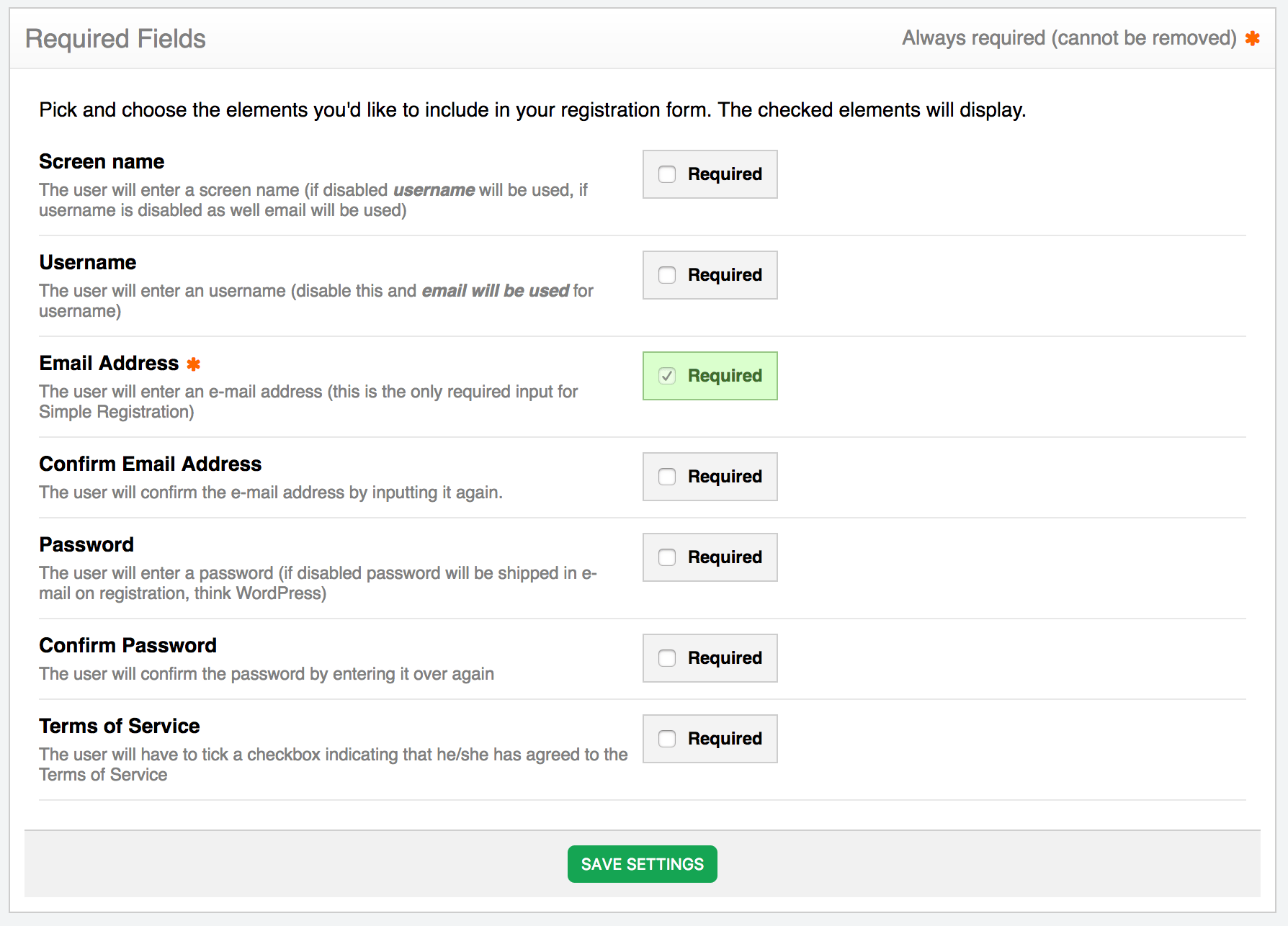Image resolution: width=1288 pixels, height=926 pixels.
Task: Check Required for Confirm Email Address
Action: [x=667, y=477]
